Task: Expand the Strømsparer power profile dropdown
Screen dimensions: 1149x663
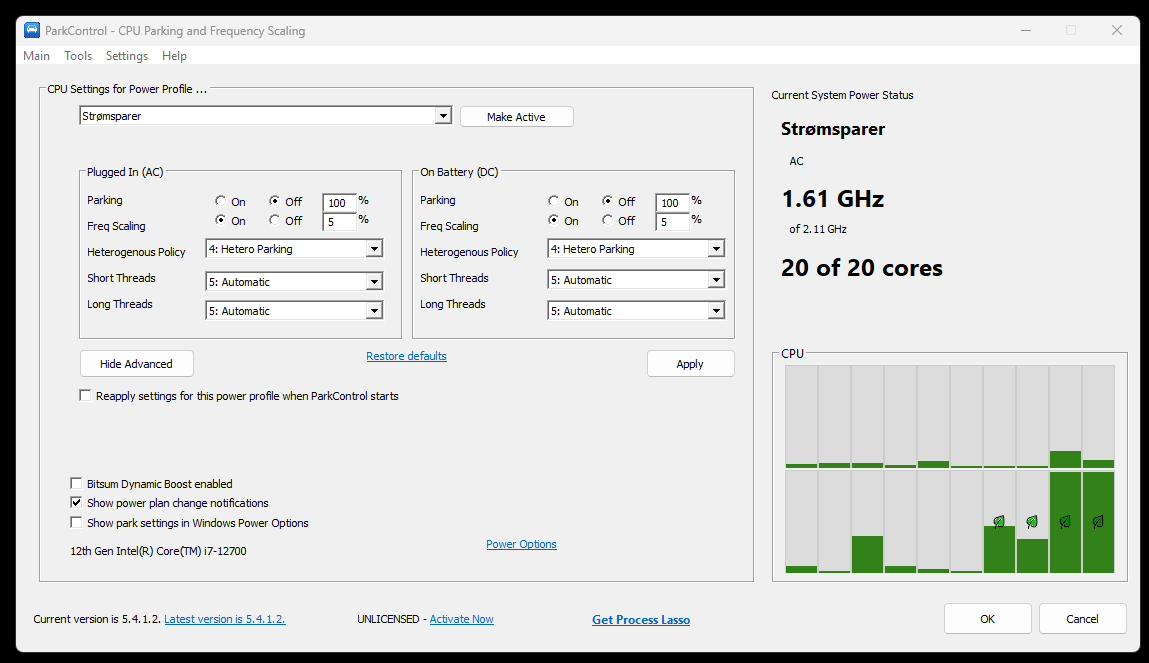Action: pos(443,116)
